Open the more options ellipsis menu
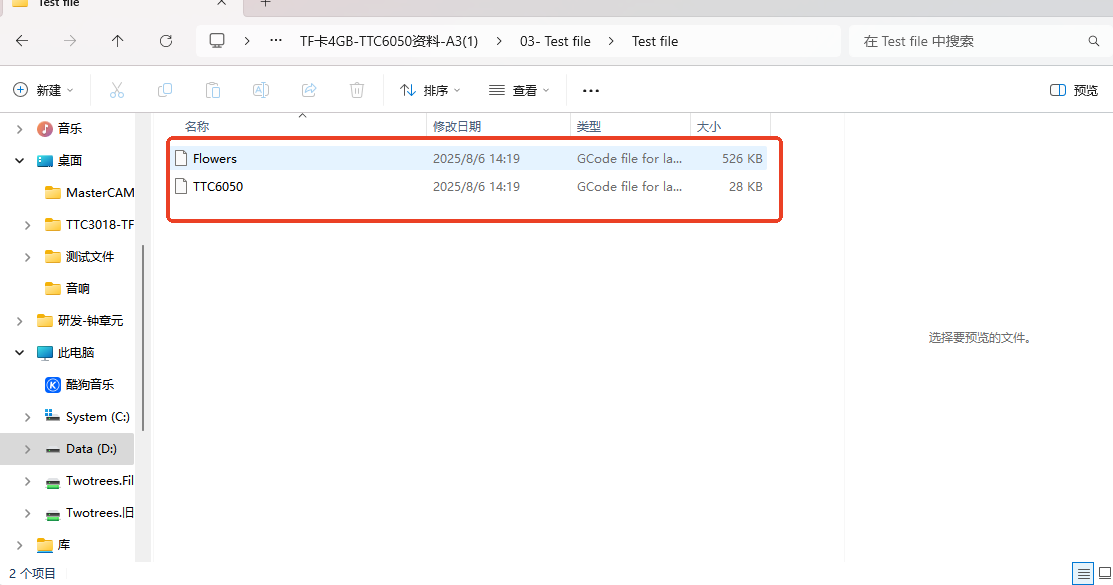1113x585 pixels. [x=590, y=90]
